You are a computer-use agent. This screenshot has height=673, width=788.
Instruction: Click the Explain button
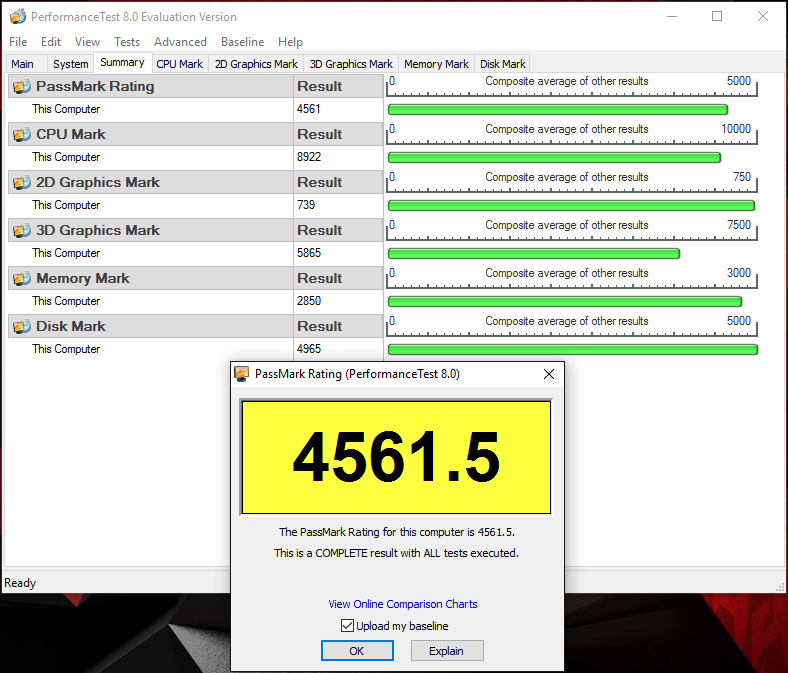(x=447, y=651)
